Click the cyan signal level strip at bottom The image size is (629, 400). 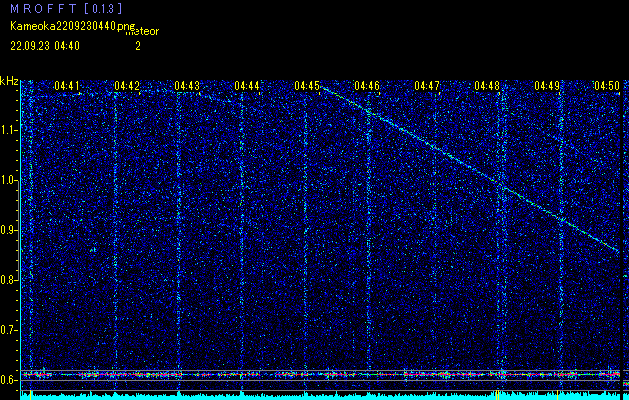[320, 396]
